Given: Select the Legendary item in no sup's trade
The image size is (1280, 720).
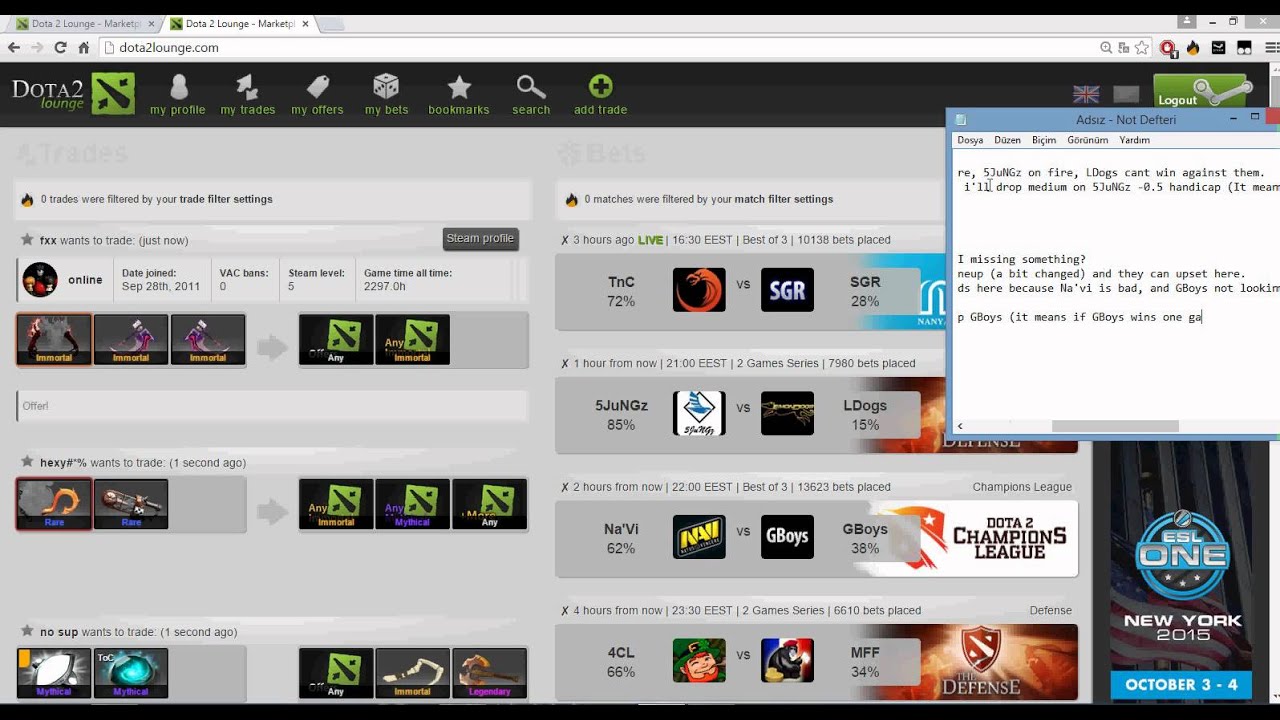Looking at the screenshot, I should click(x=489, y=673).
